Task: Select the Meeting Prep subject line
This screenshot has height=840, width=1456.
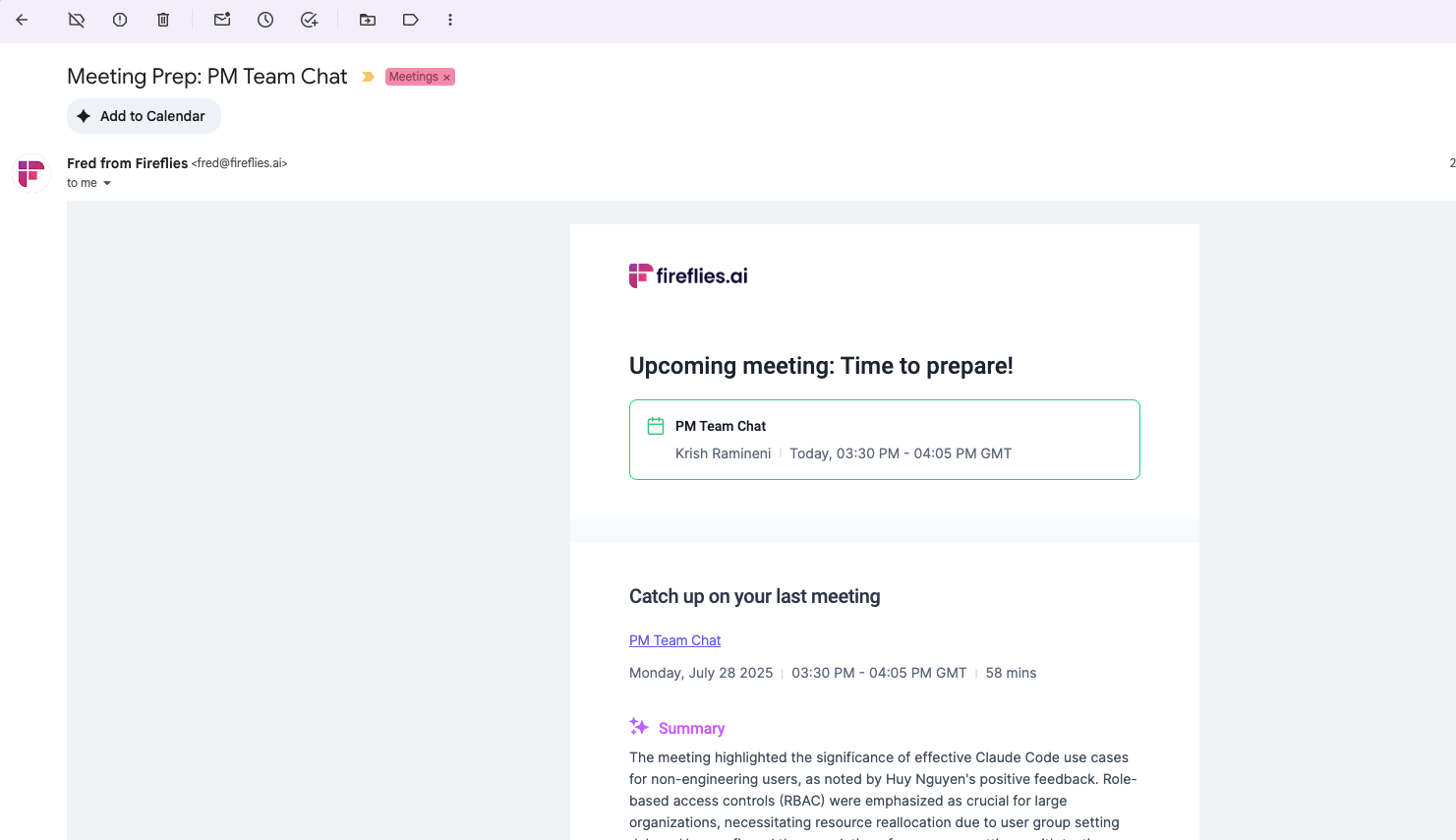Action: (206, 76)
